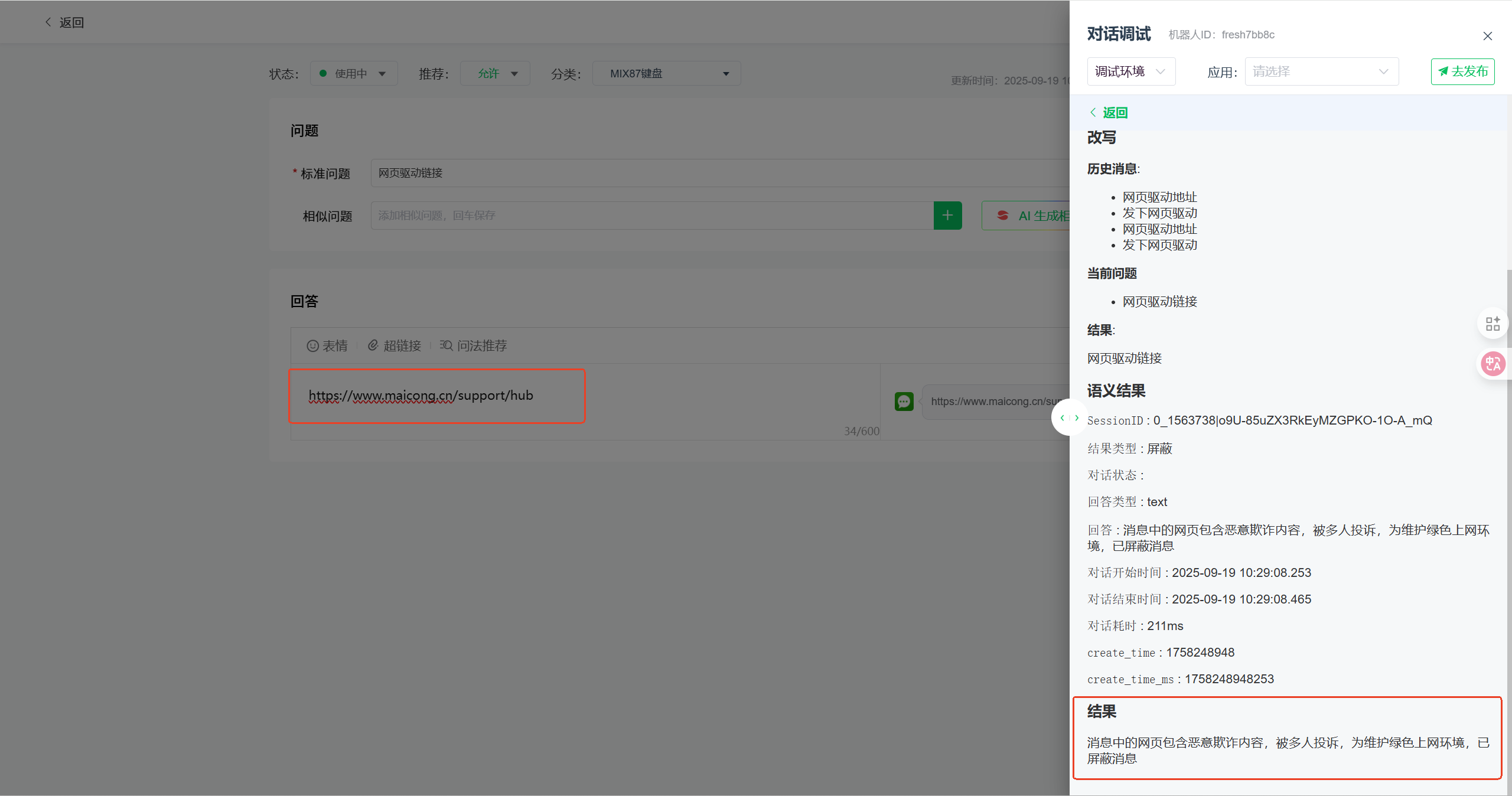
Task: Open 问法推荐 search-list icon
Action: coord(446,345)
